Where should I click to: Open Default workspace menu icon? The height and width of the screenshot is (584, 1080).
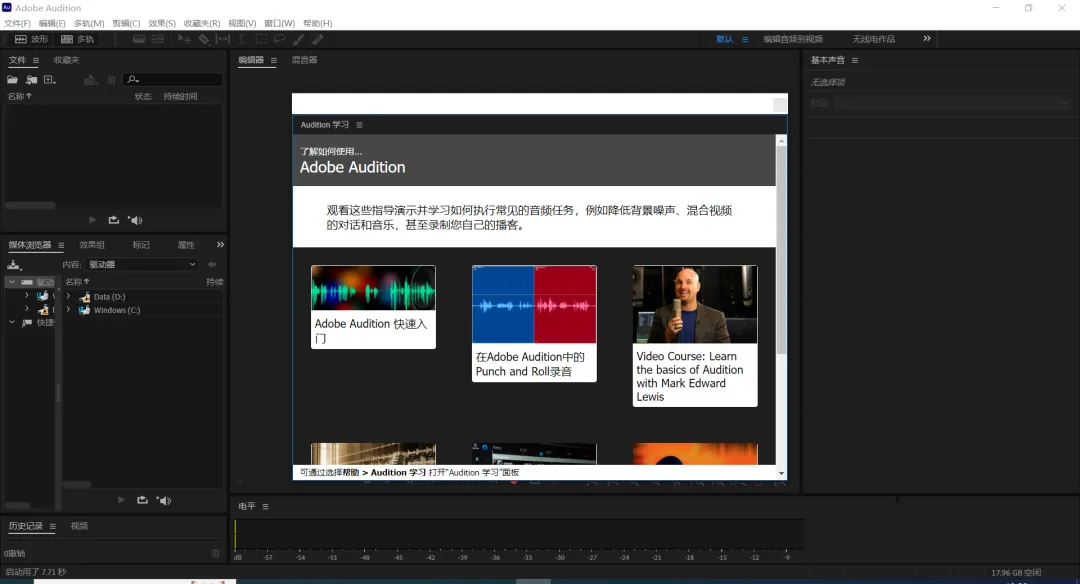[745, 39]
